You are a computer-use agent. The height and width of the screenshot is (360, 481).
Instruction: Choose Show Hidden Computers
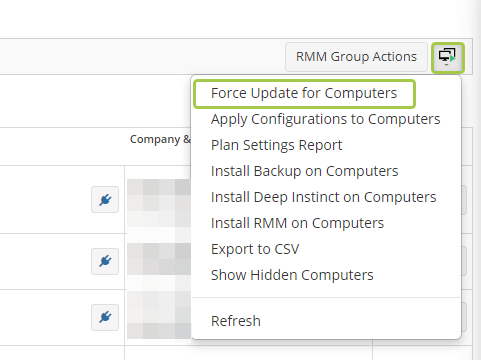click(292, 275)
